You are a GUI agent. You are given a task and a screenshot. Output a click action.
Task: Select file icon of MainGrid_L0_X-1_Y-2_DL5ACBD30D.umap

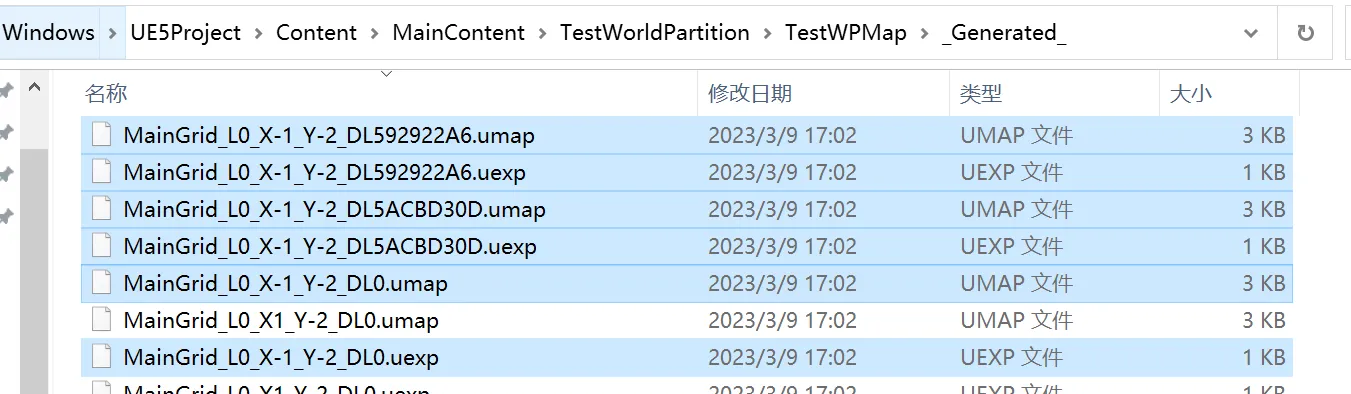(101, 209)
